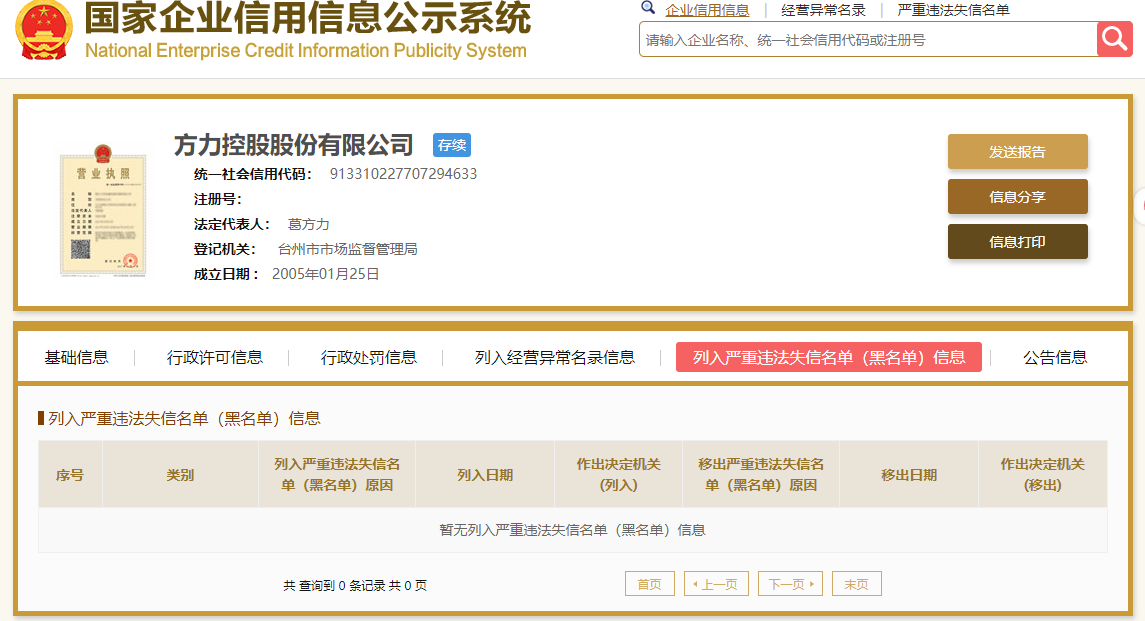Click the 共查询到 0 条记录 summary text

[355, 585]
